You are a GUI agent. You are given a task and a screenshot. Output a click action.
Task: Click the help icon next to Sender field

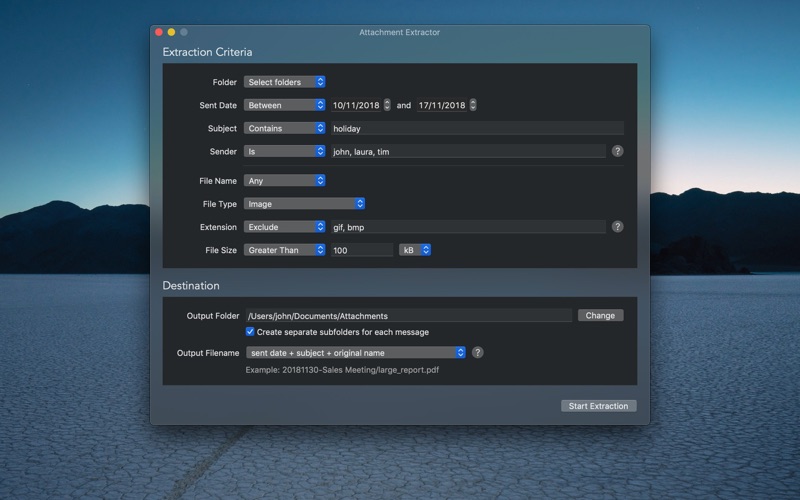point(617,151)
